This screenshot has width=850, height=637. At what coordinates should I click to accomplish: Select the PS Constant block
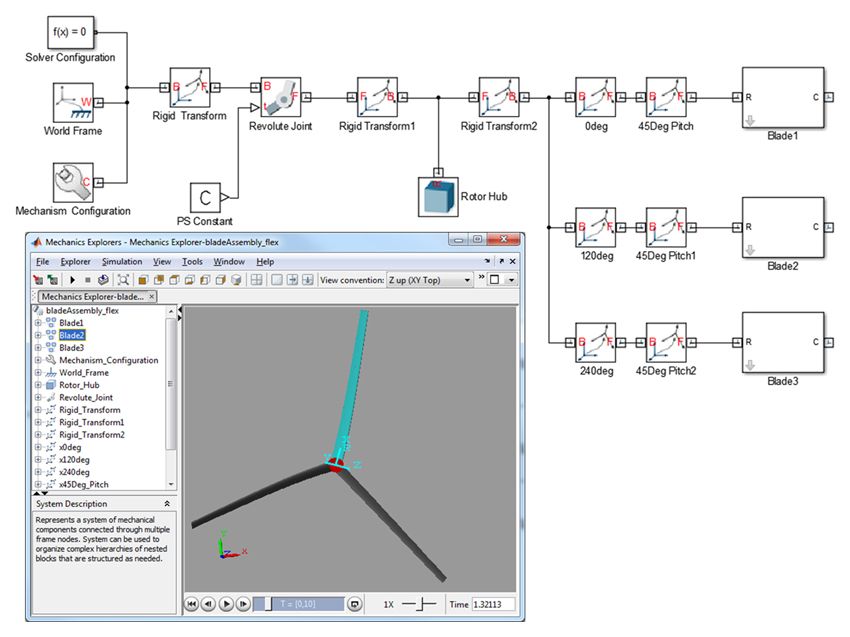coord(207,196)
